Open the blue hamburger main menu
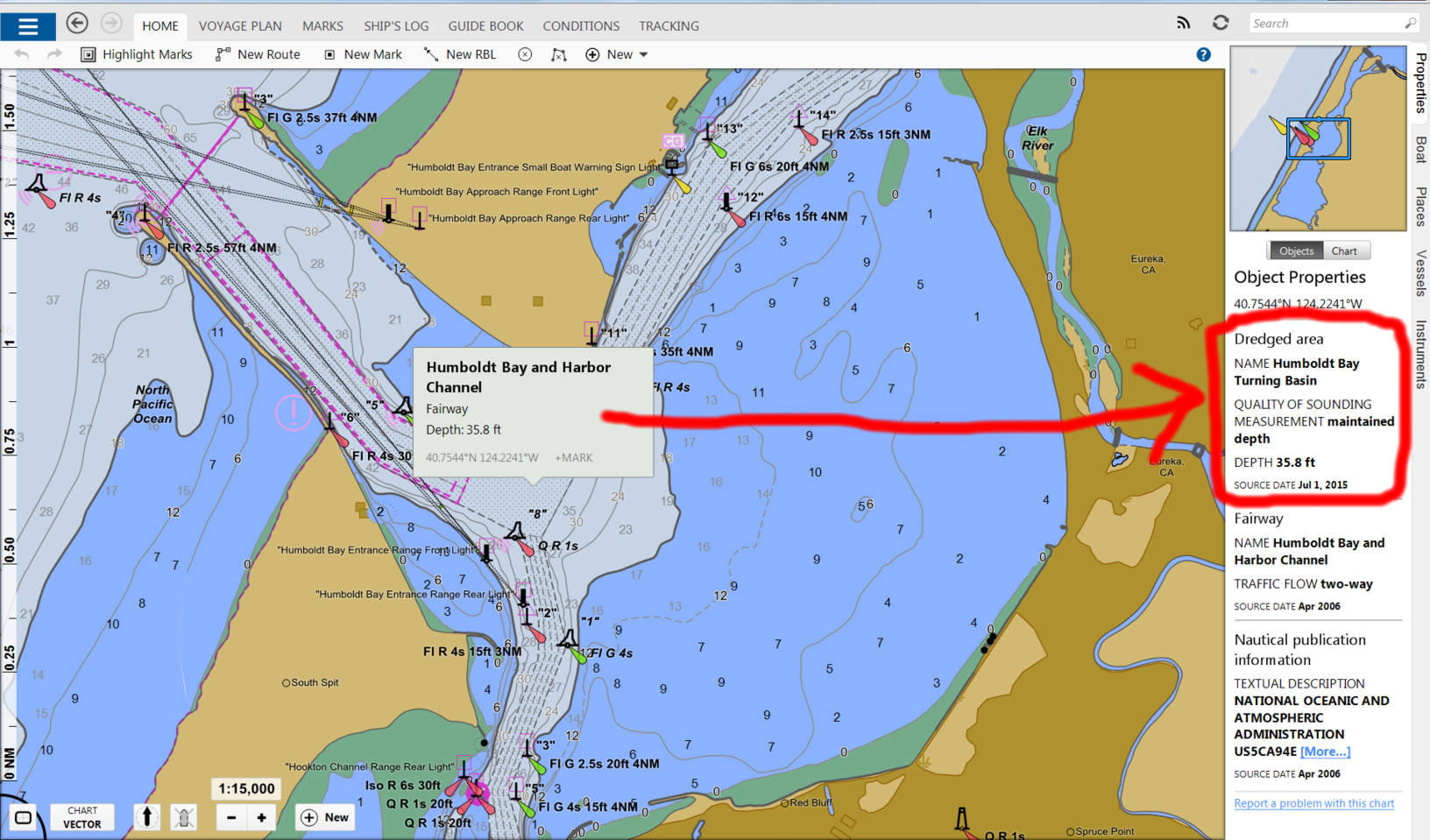1430x840 pixels. (x=28, y=26)
